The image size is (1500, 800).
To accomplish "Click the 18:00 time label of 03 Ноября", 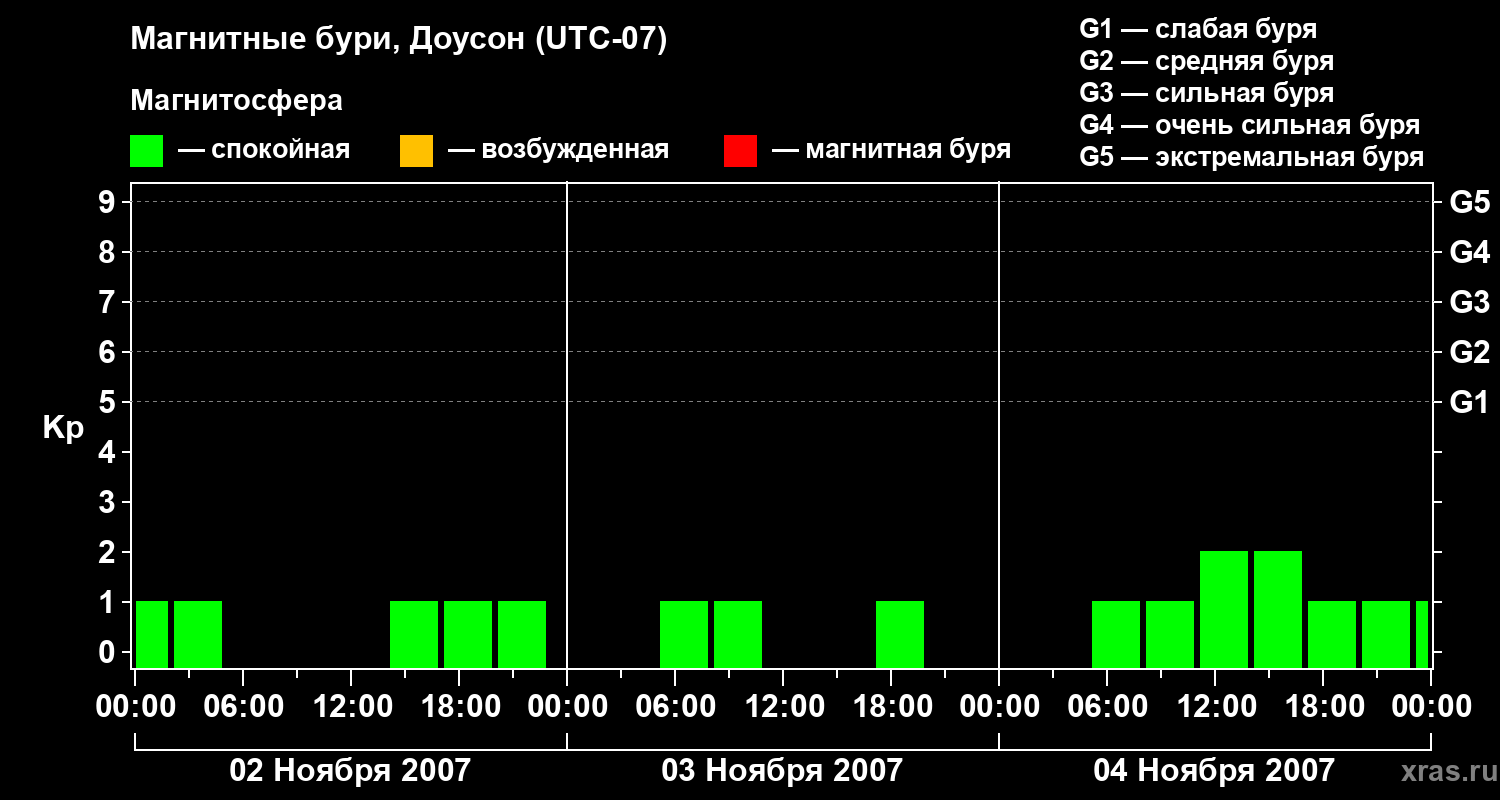I will (891, 706).
